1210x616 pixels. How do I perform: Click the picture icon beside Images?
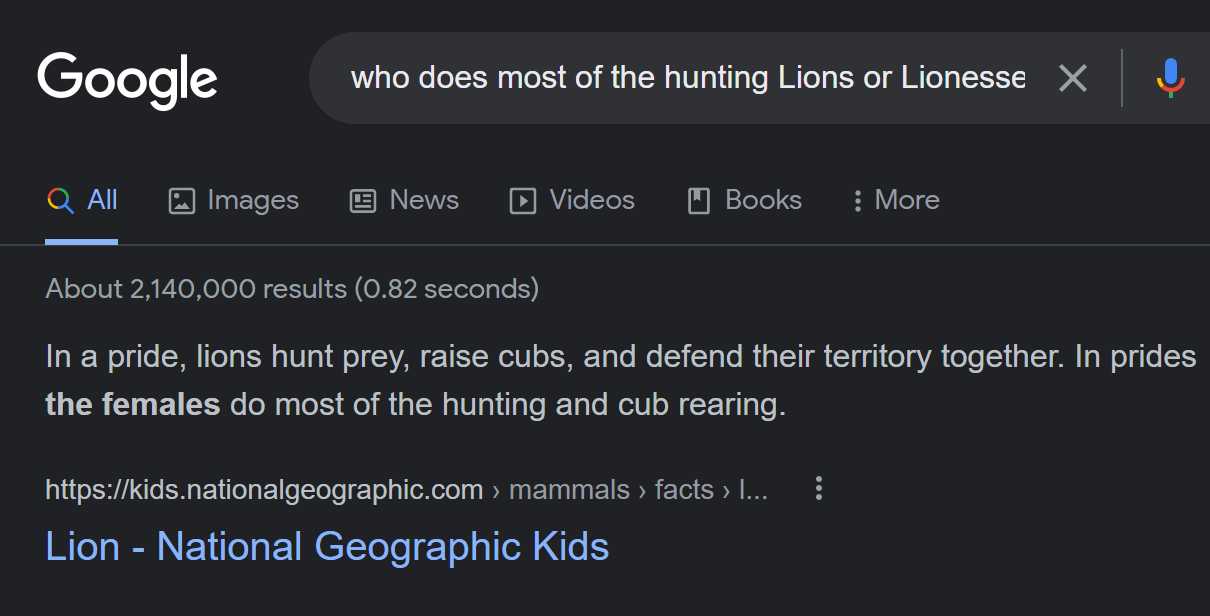[181, 201]
